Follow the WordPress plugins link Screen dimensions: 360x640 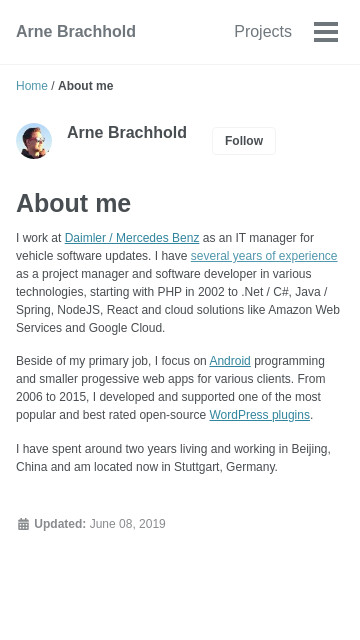pyautogui.click(x=260, y=415)
